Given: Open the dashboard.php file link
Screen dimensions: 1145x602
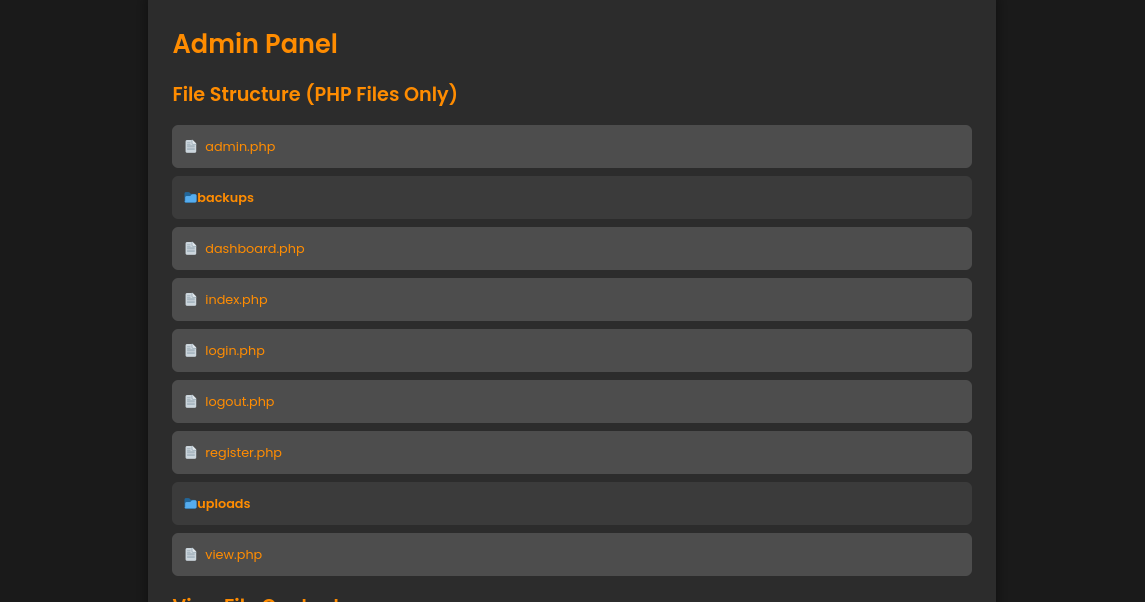Looking at the screenshot, I should [x=255, y=249].
